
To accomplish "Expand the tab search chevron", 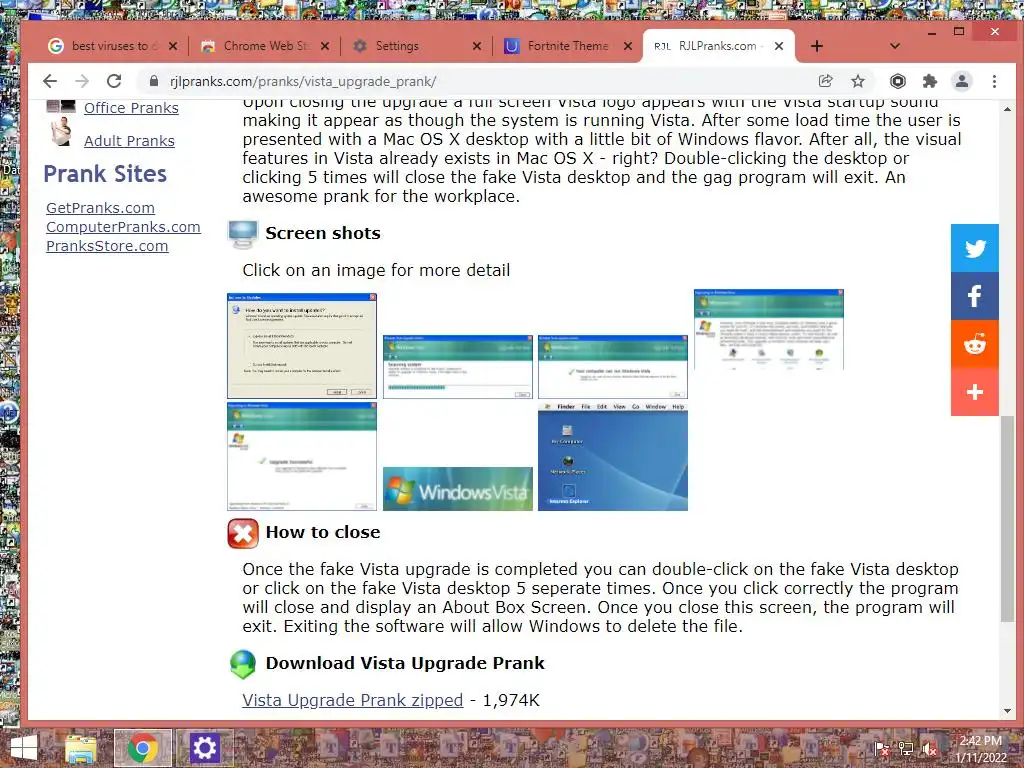I will point(895,46).
